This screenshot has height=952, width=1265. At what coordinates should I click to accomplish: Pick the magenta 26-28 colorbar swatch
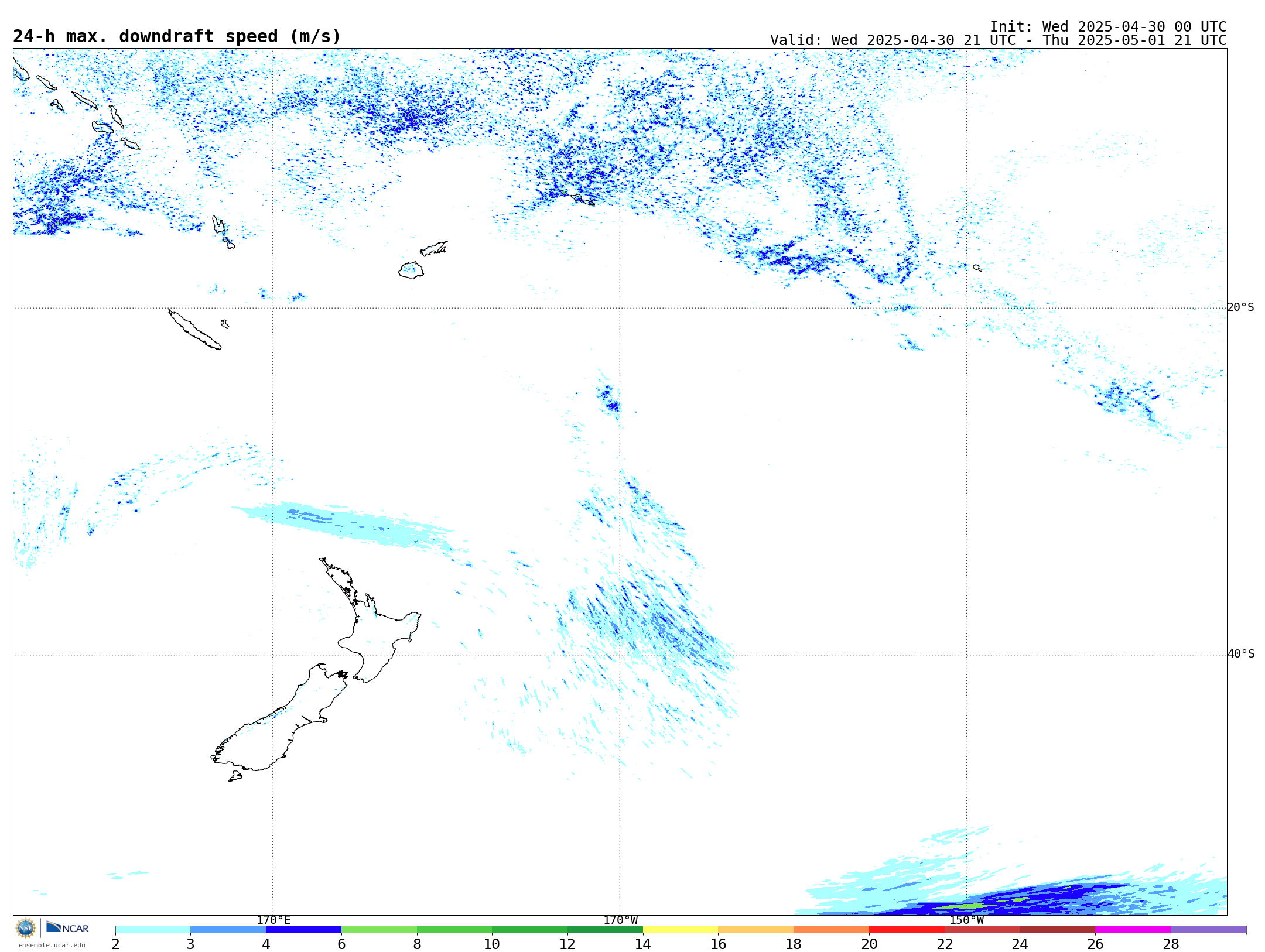(1133, 930)
